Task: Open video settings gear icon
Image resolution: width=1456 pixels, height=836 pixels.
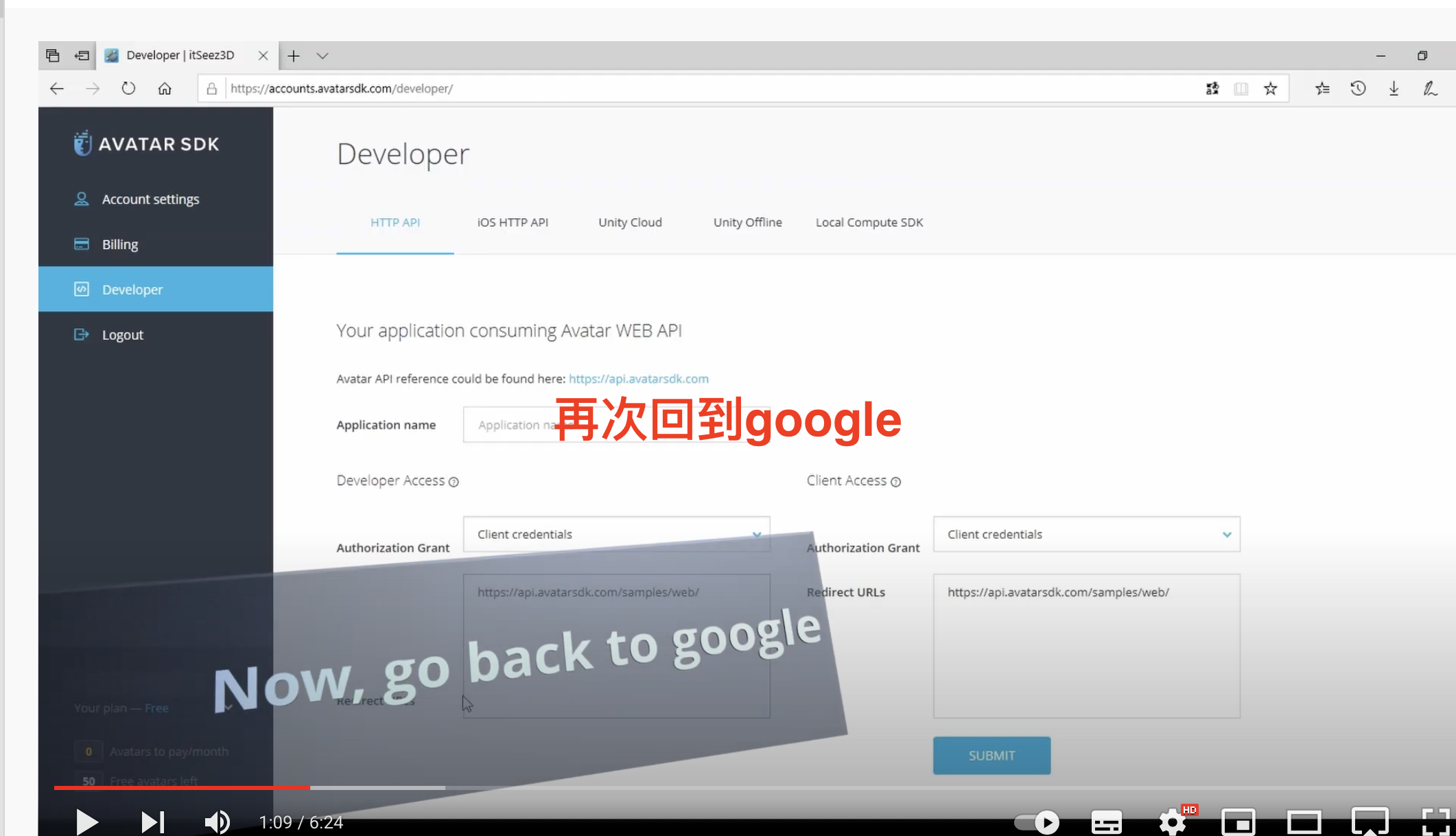Action: (1173, 822)
